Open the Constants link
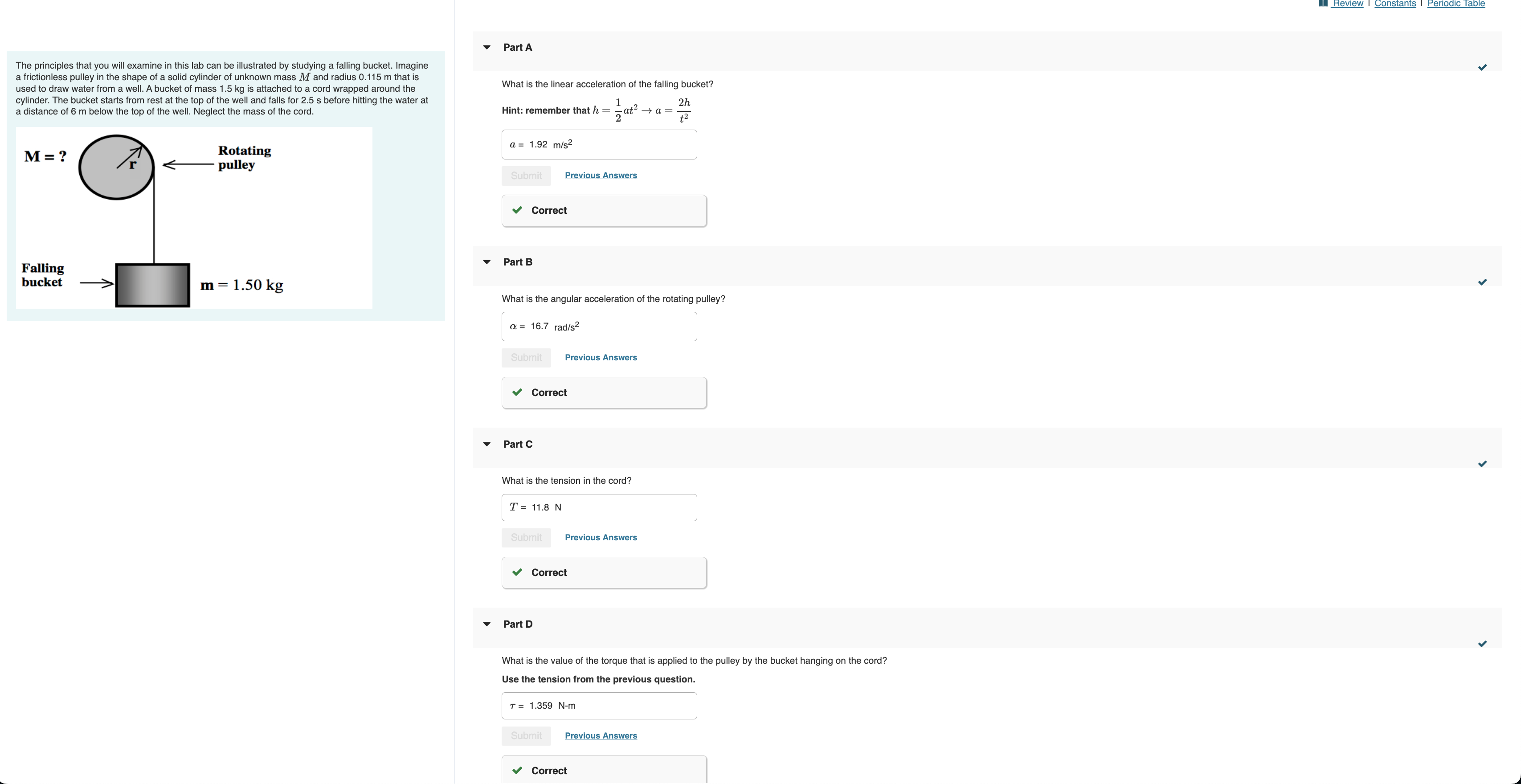The image size is (1521, 784). pos(1394,4)
